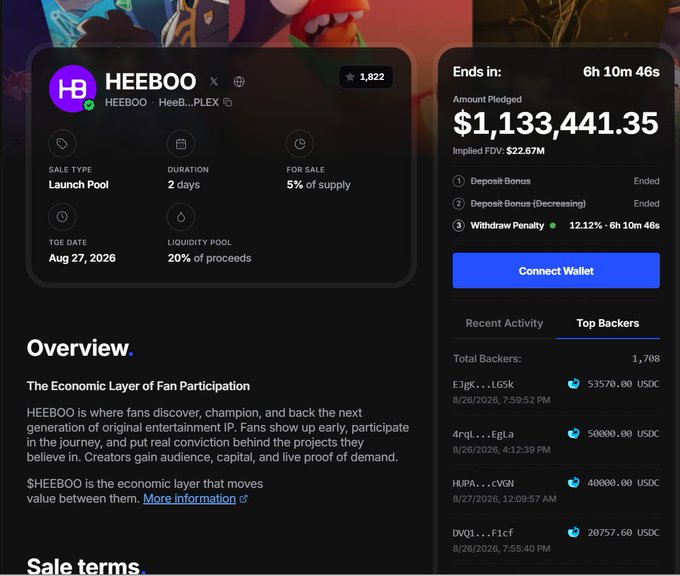Click the HEEBOO ticker below the title

(x=126, y=103)
